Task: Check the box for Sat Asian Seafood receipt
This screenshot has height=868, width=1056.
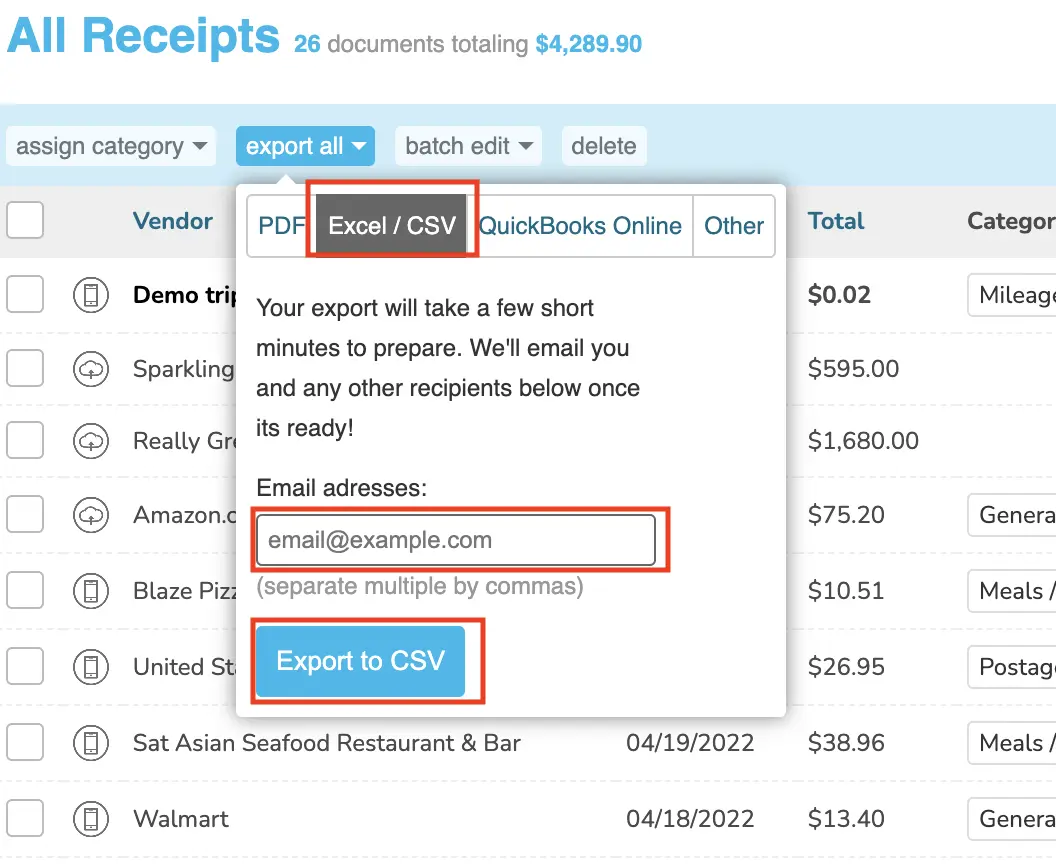Action: click(x=25, y=742)
